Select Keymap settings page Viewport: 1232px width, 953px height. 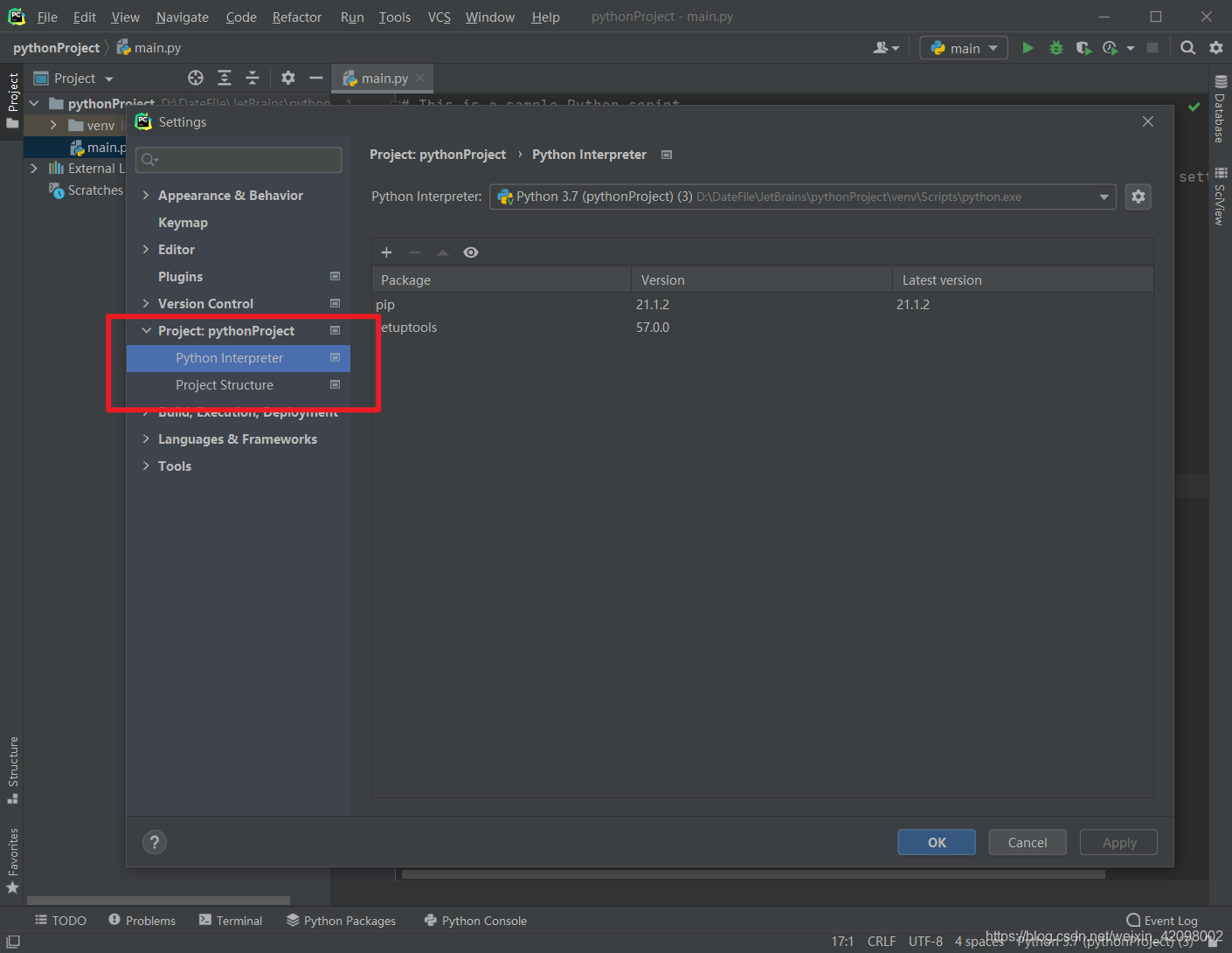[239, 223]
